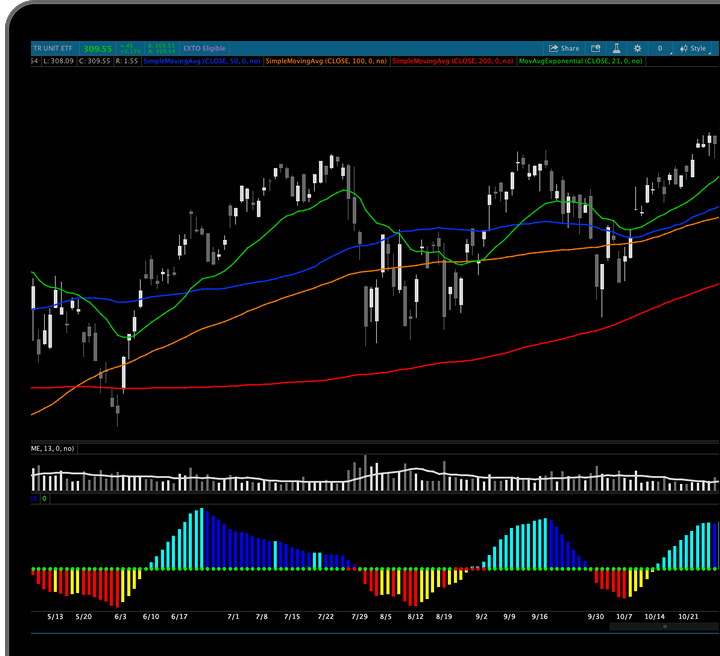The width and height of the screenshot is (720, 656).
Task: Click the 9/16 date marker on axis
Action: (x=540, y=617)
